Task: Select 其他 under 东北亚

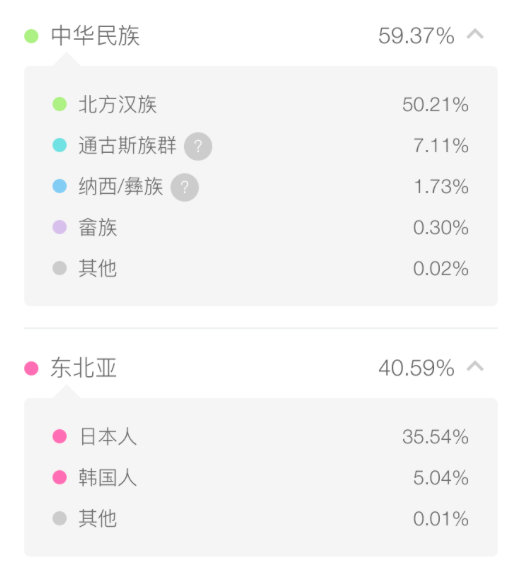Action: [98, 519]
